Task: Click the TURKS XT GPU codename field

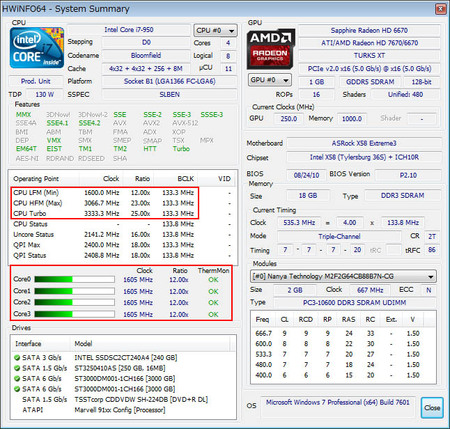Action: [x=369, y=56]
